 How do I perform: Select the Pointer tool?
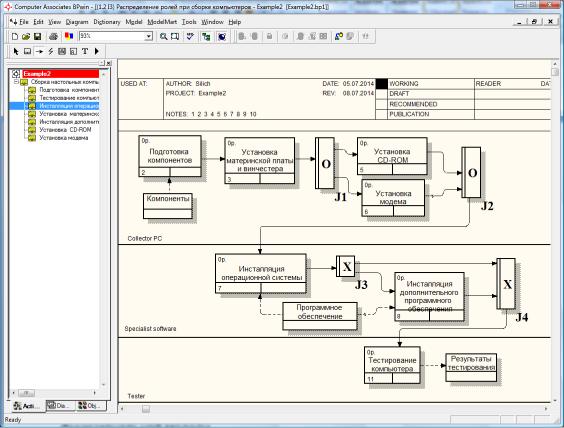15,51
